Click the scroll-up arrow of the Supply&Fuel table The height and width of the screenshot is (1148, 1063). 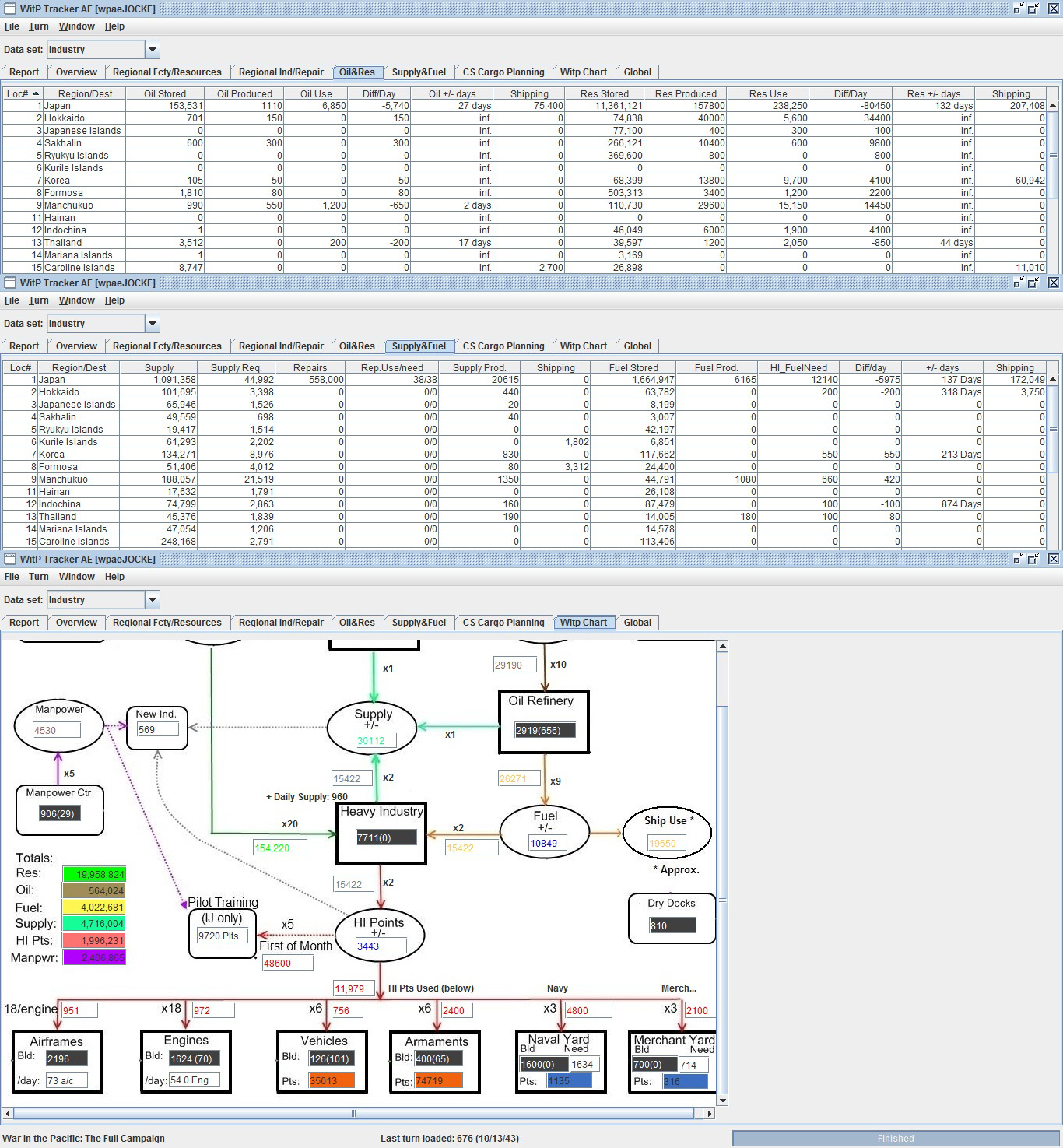pos(1053,380)
